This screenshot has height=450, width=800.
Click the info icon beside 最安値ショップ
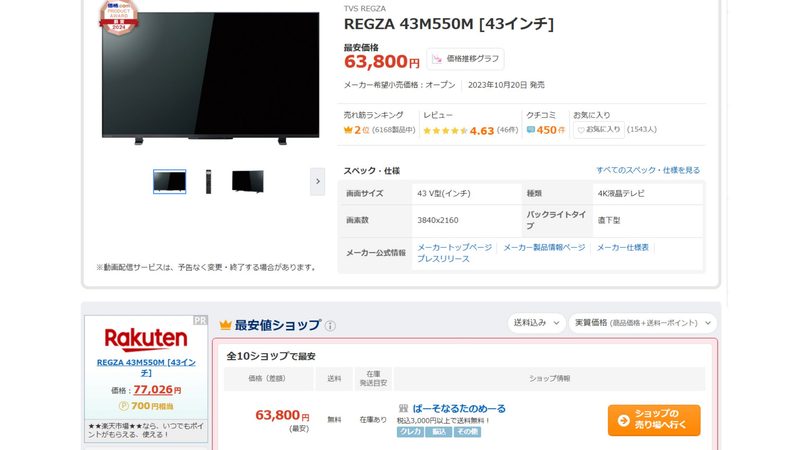(x=330, y=326)
